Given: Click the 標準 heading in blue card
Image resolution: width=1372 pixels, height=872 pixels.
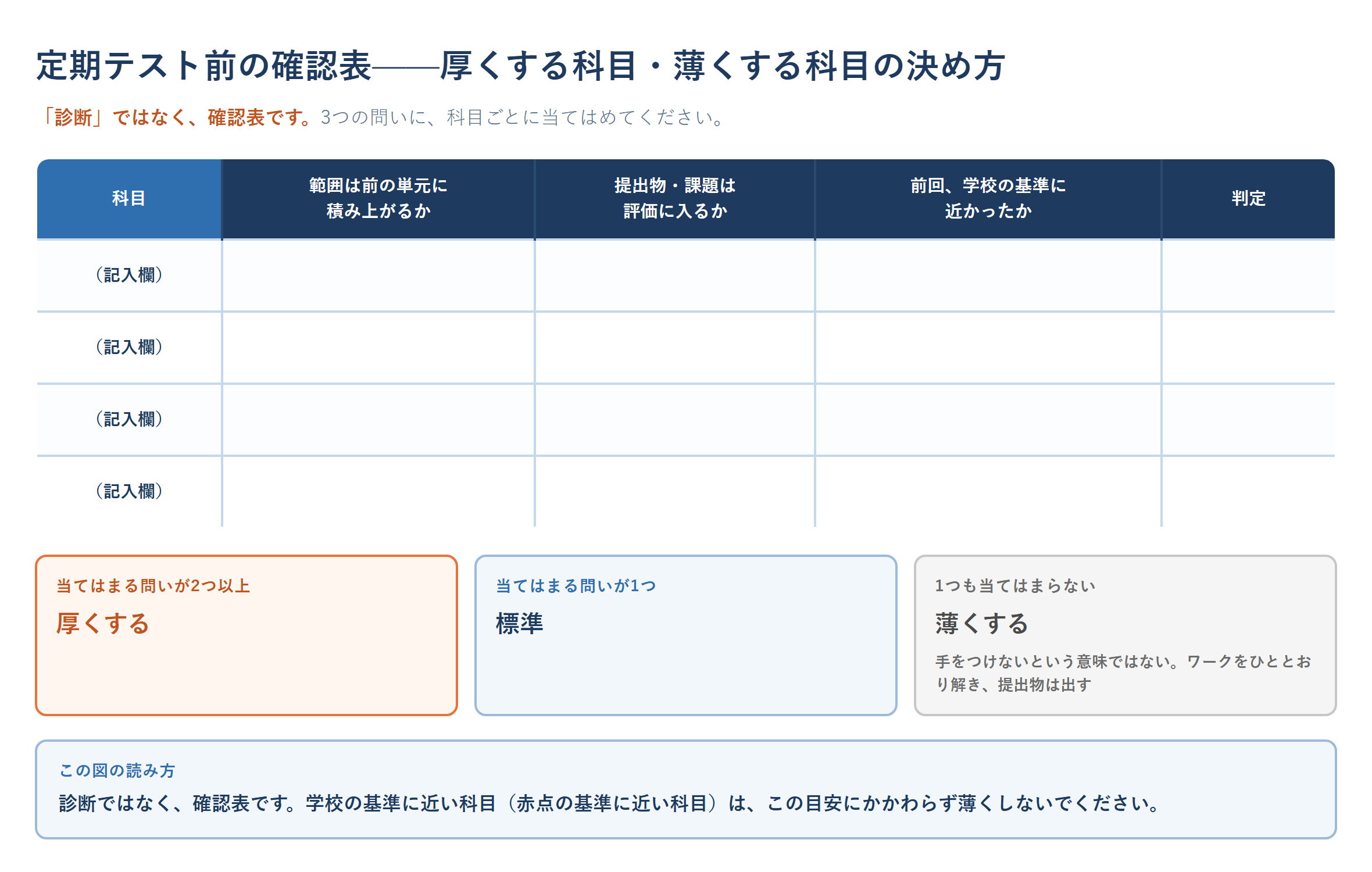Looking at the screenshot, I should [520, 624].
